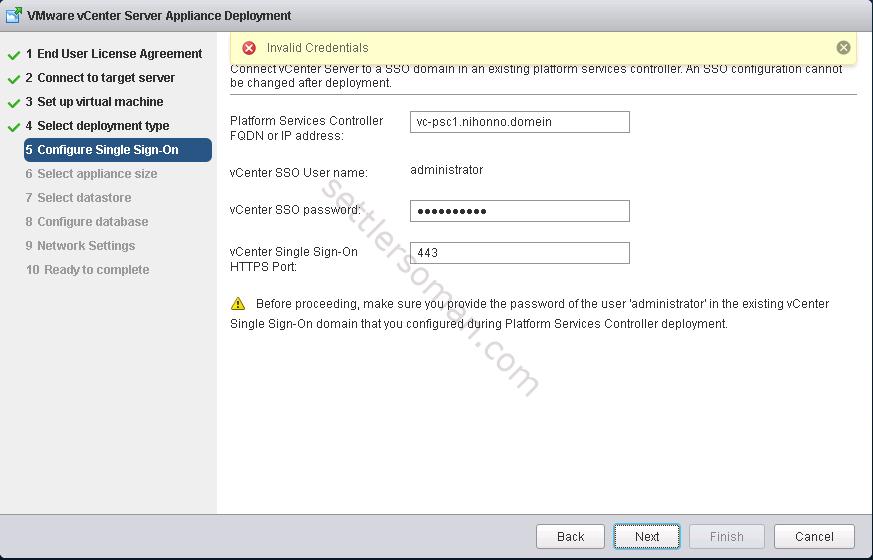
Task: Click the 'vCenter SSO User name:' label
Action: (298, 173)
